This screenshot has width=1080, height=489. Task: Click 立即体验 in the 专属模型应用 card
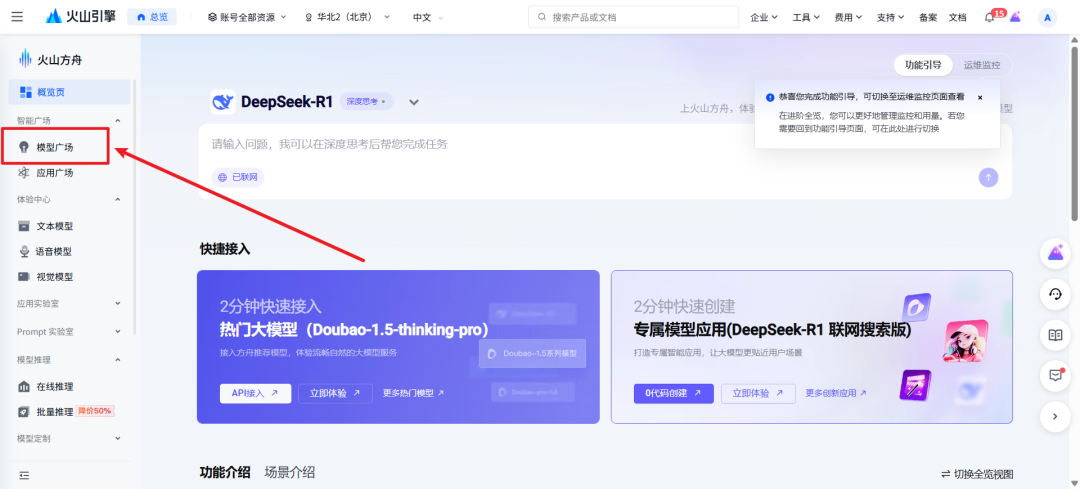coord(758,393)
